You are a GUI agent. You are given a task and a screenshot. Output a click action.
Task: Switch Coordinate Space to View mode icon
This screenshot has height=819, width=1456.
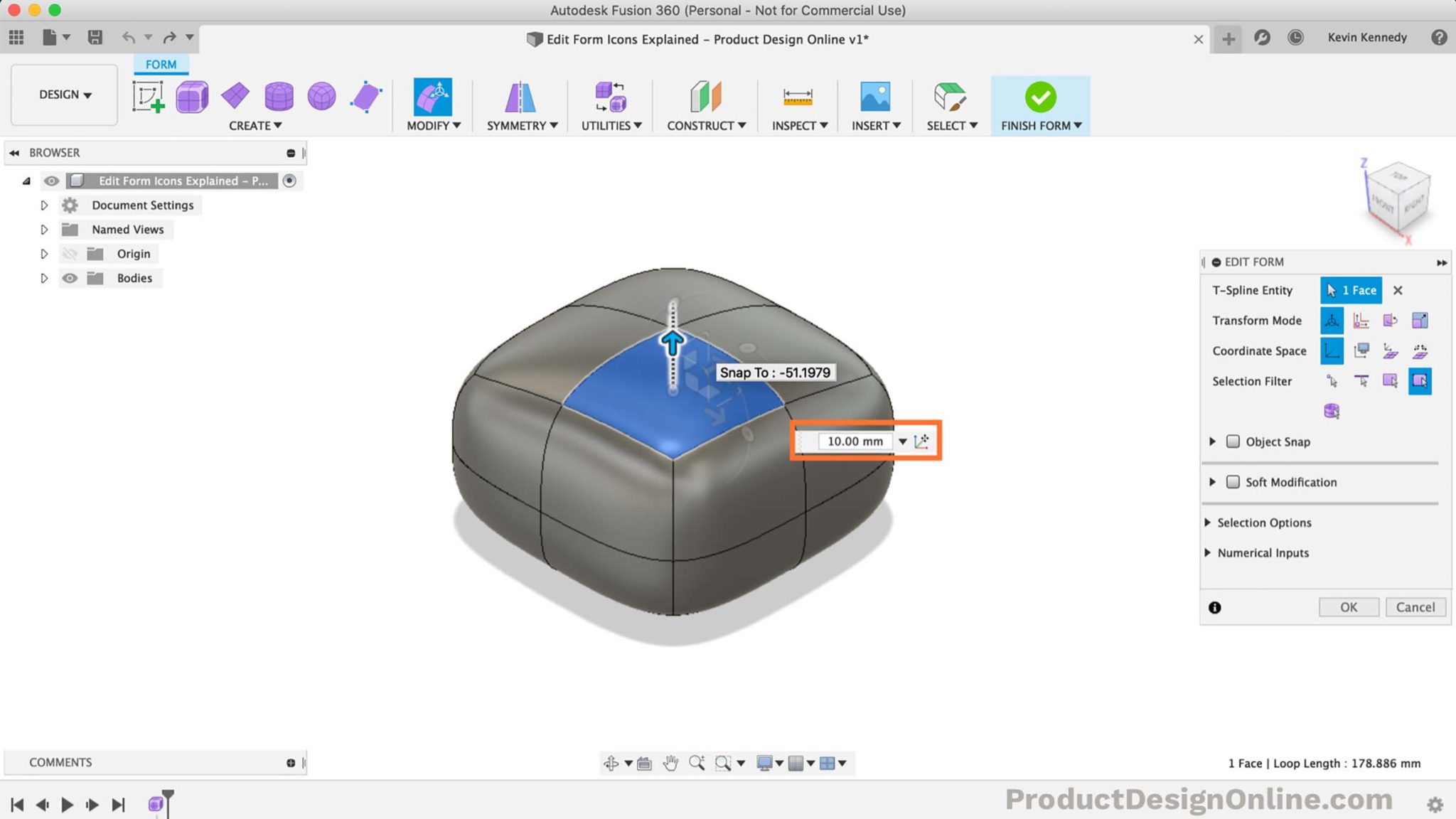1361,350
